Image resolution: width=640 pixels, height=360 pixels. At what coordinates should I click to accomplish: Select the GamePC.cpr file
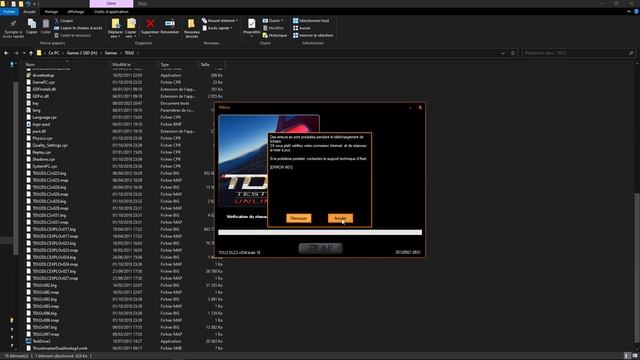pos(43,82)
